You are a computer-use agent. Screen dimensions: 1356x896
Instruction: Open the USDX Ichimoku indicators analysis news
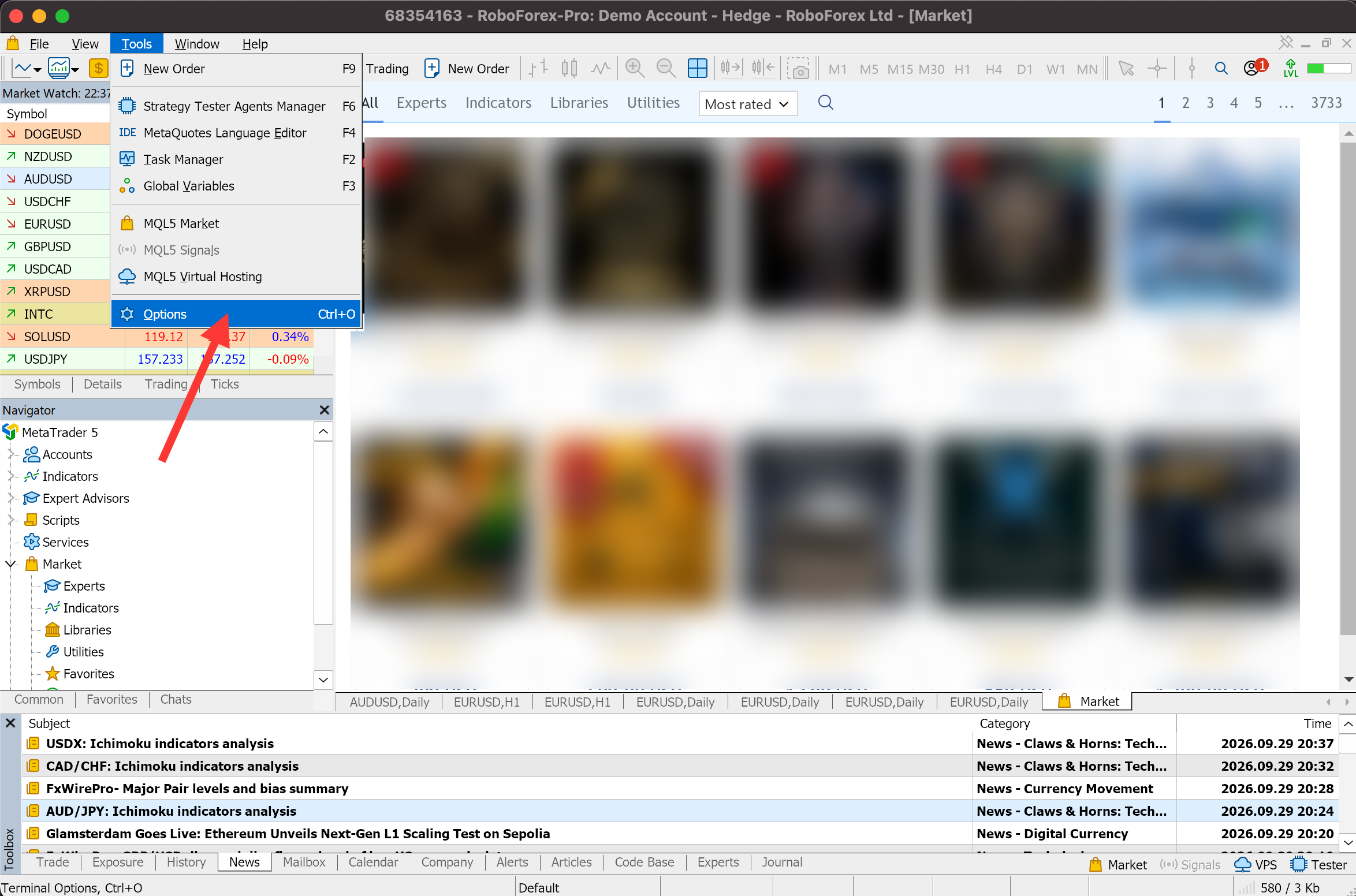point(160,744)
